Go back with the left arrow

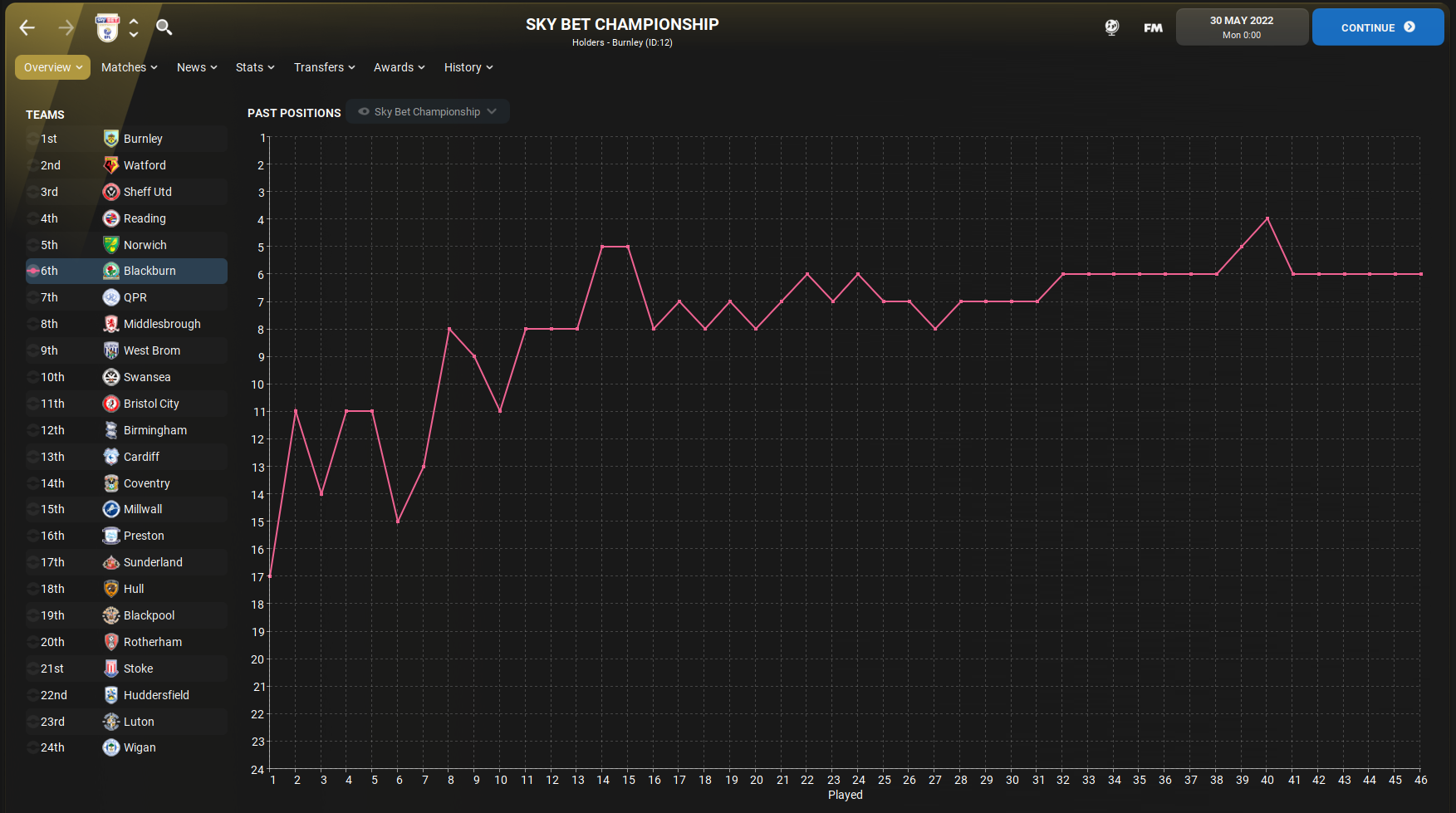27,27
